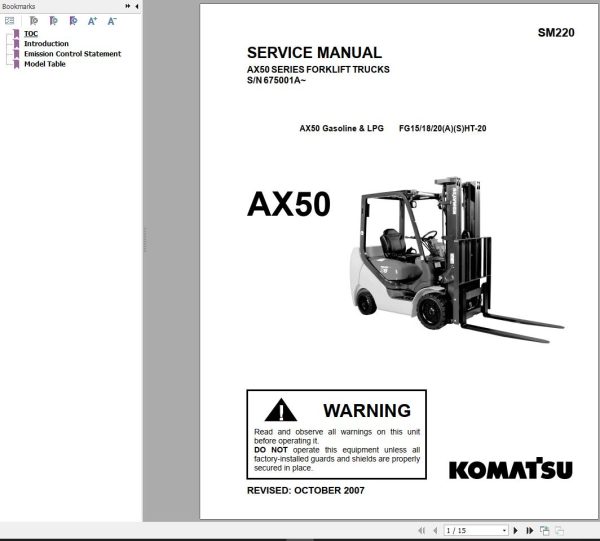Click the second bookmark toolbar flag icon

click(54, 21)
